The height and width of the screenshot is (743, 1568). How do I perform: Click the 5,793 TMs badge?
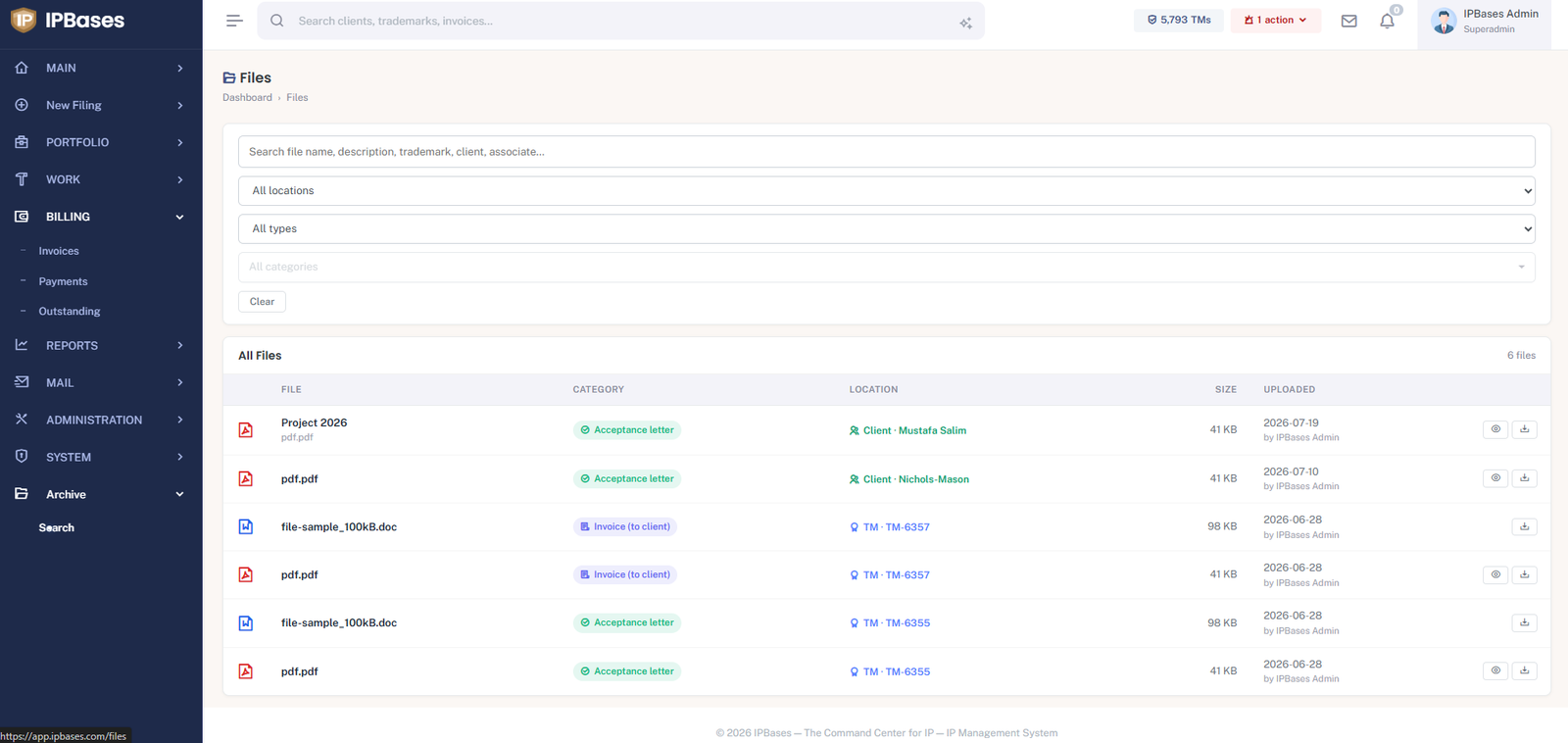tap(1179, 20)
